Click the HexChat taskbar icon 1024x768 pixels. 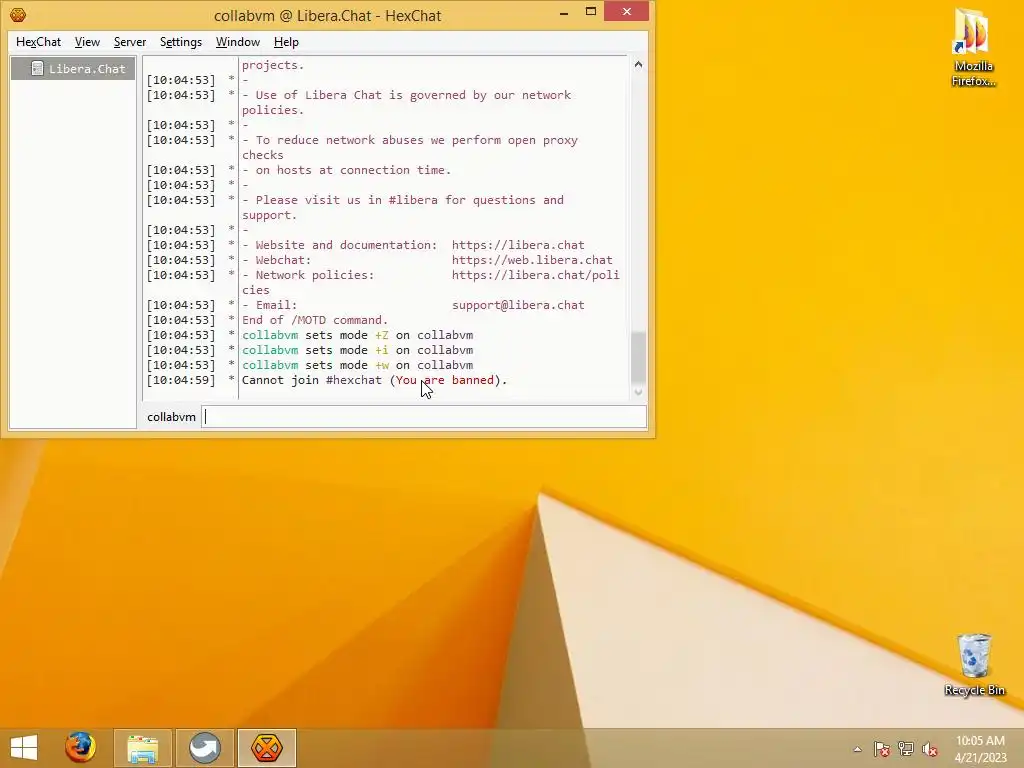click(266, 748)
